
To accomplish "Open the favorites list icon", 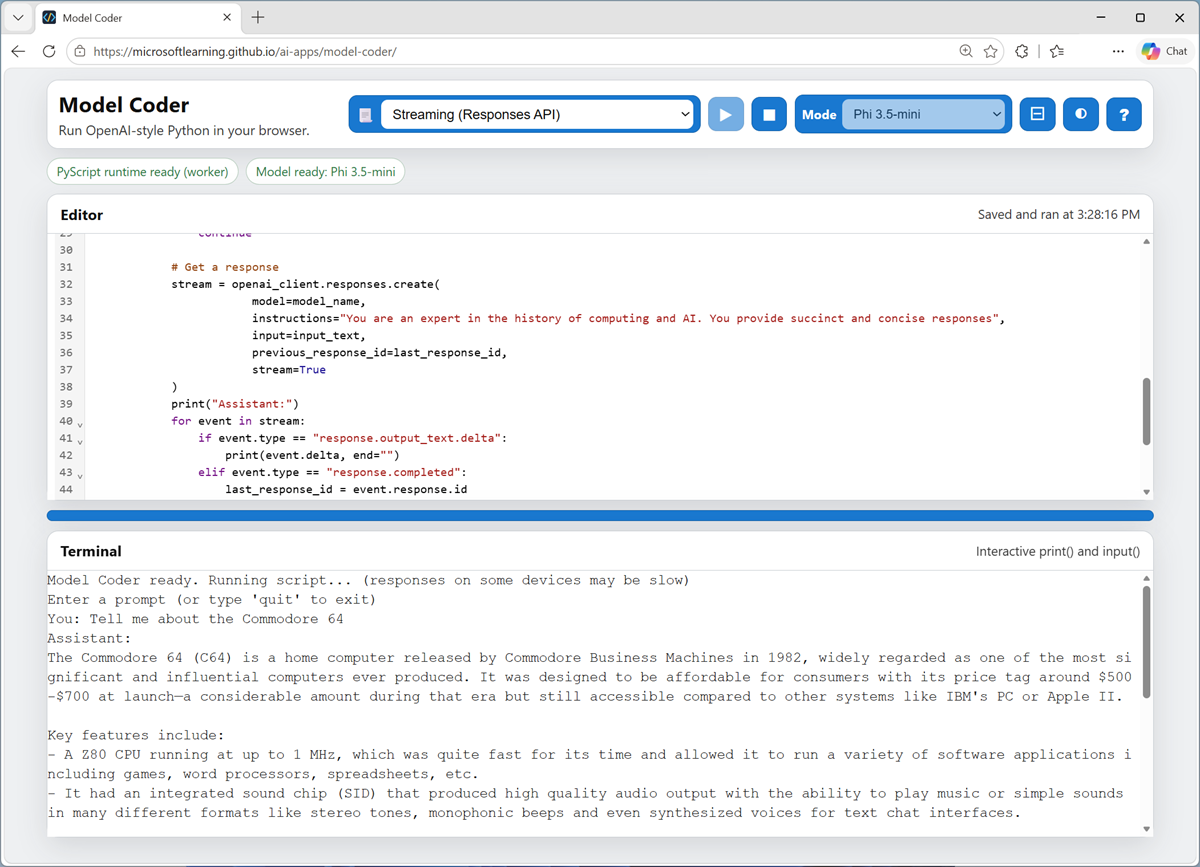I will [x=1057, y=51].
